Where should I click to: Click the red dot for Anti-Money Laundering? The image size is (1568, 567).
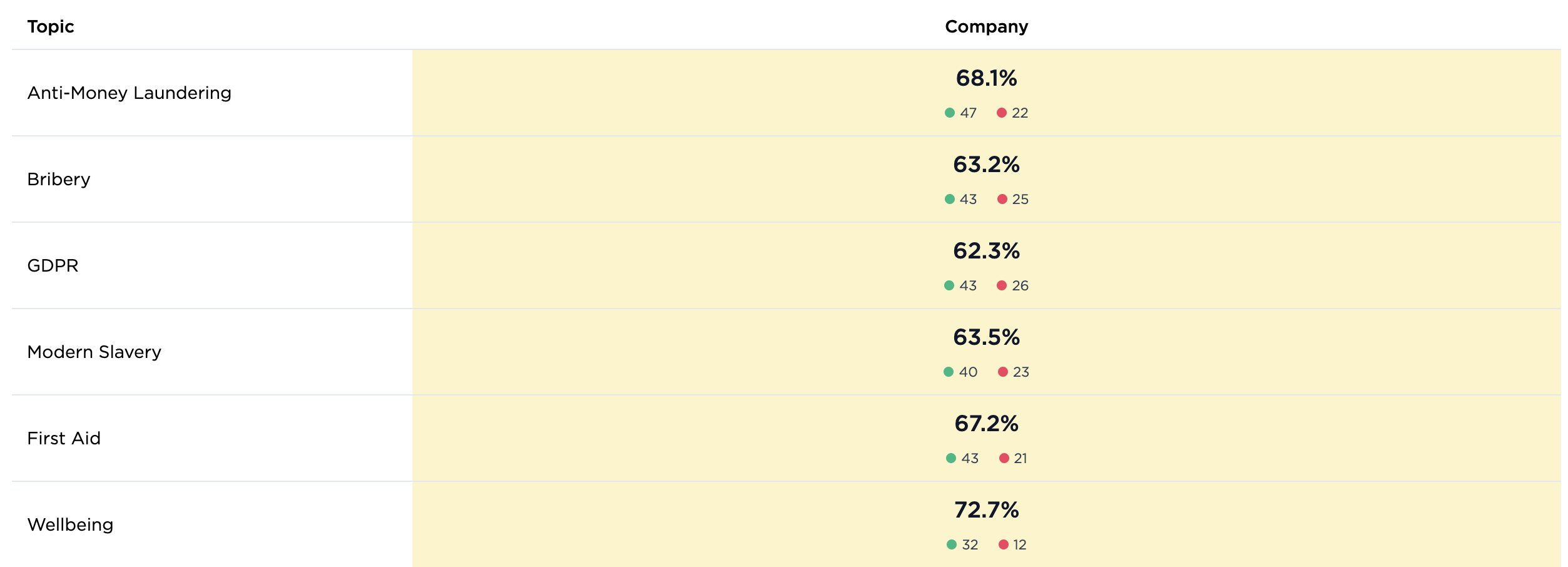click(x=1001, y=113)
